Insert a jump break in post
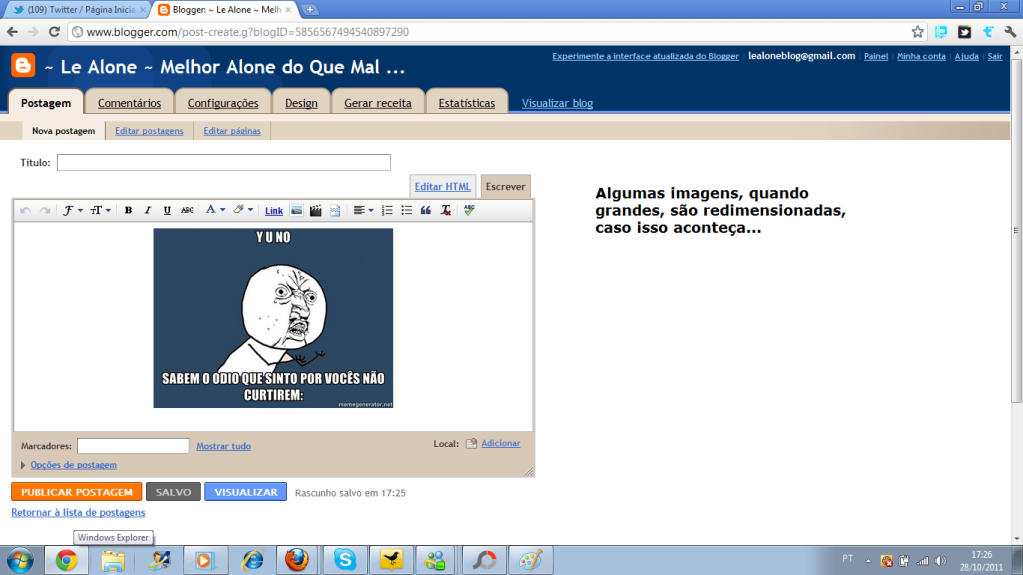This screenshot has height=575, width=1023. click(x=335, y=210)
